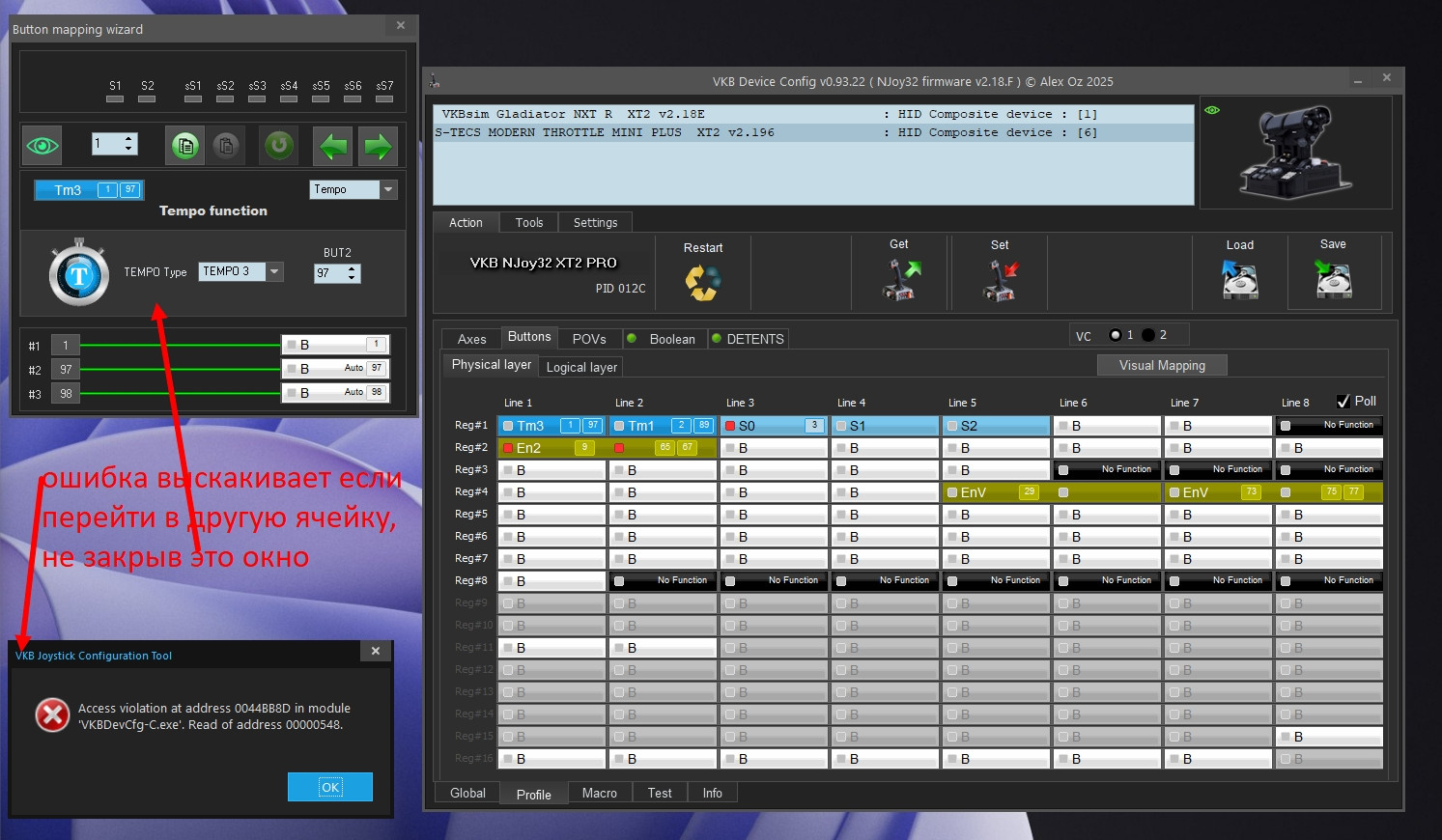Select VC radio option 2
The image size is (1442, 840).
pos(1148,335)
